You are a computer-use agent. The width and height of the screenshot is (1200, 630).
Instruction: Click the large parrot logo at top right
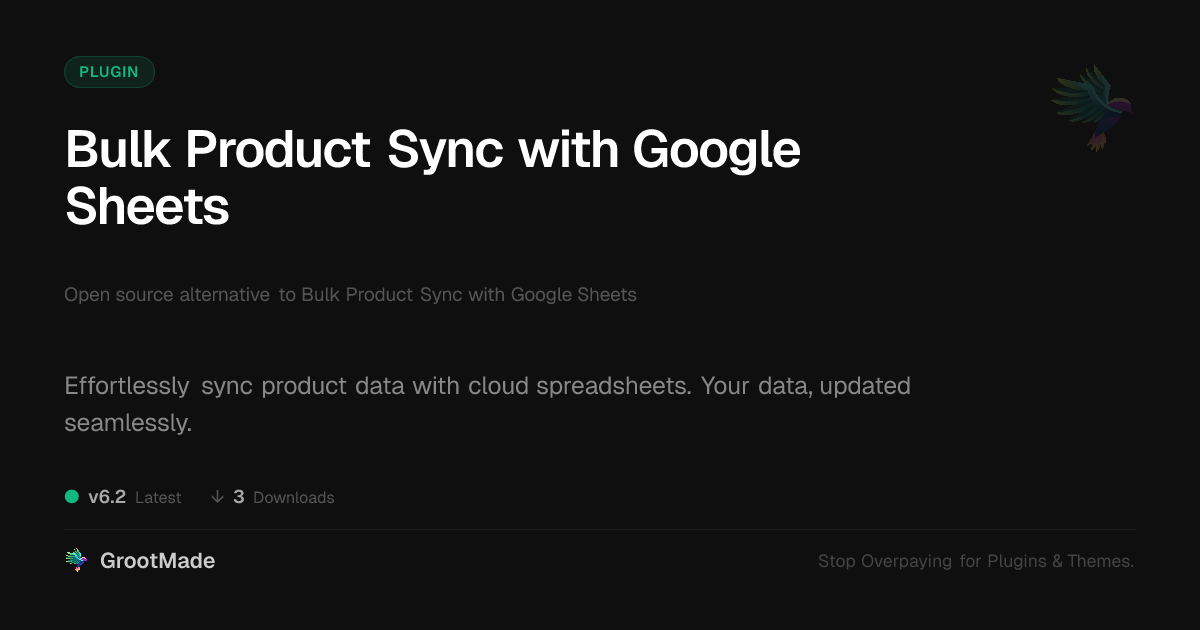click(x=1093, y=106)
